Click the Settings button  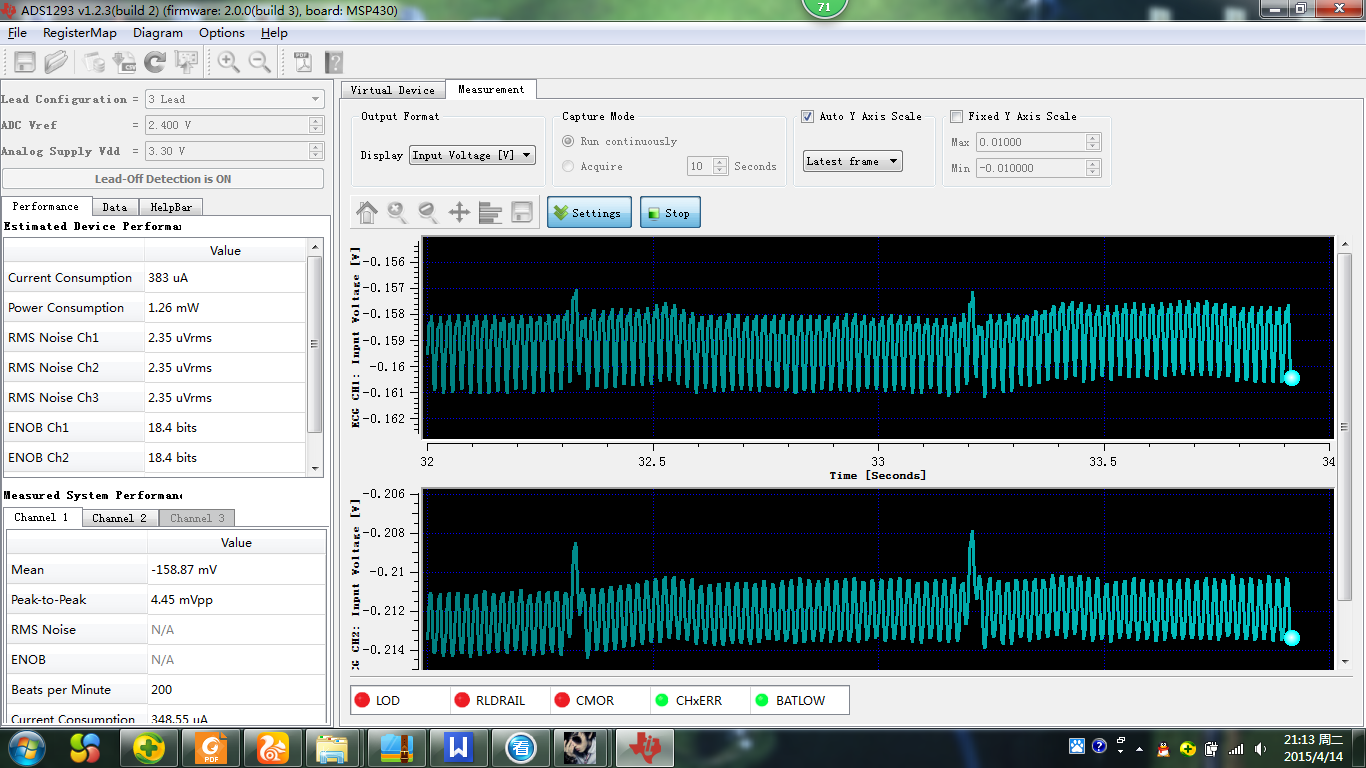[x=589, y=213]
